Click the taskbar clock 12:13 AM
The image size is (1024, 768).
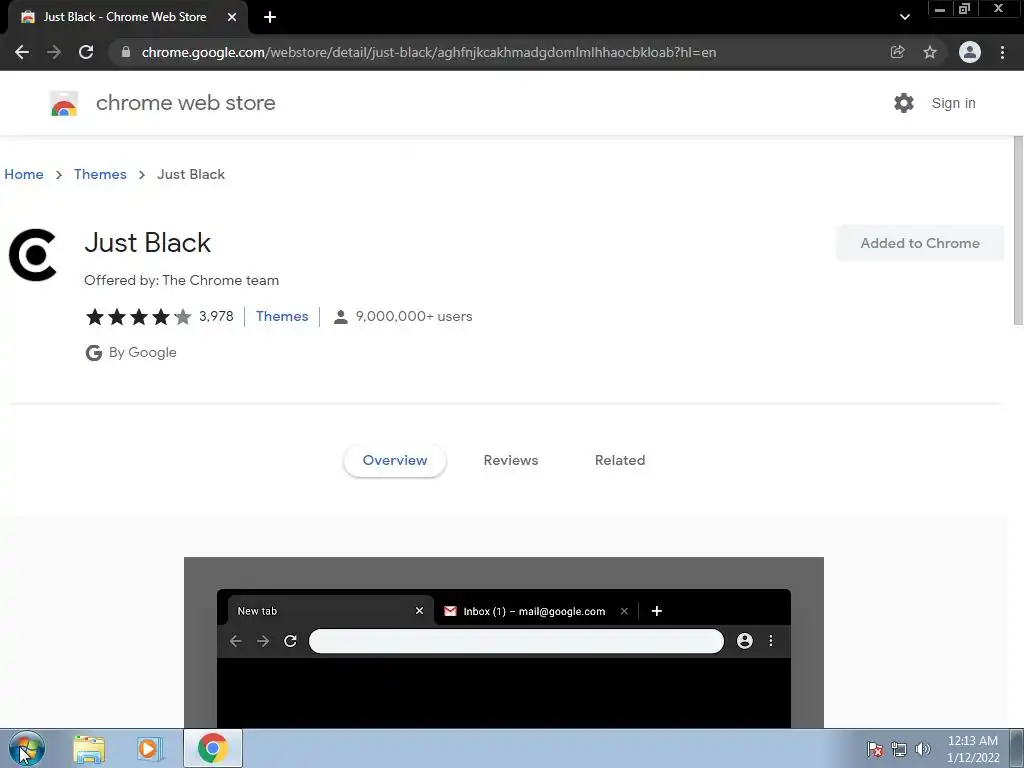(972, 741)
